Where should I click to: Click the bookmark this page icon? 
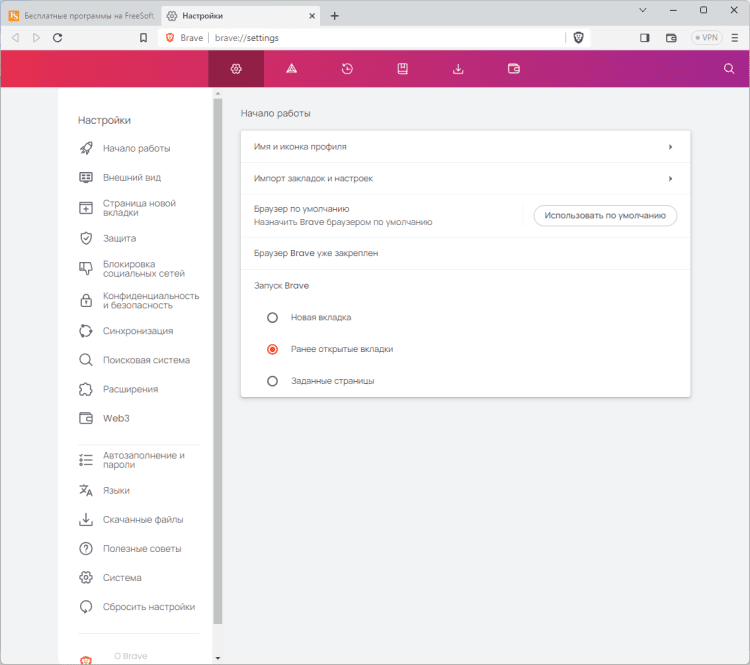(143, 38)
